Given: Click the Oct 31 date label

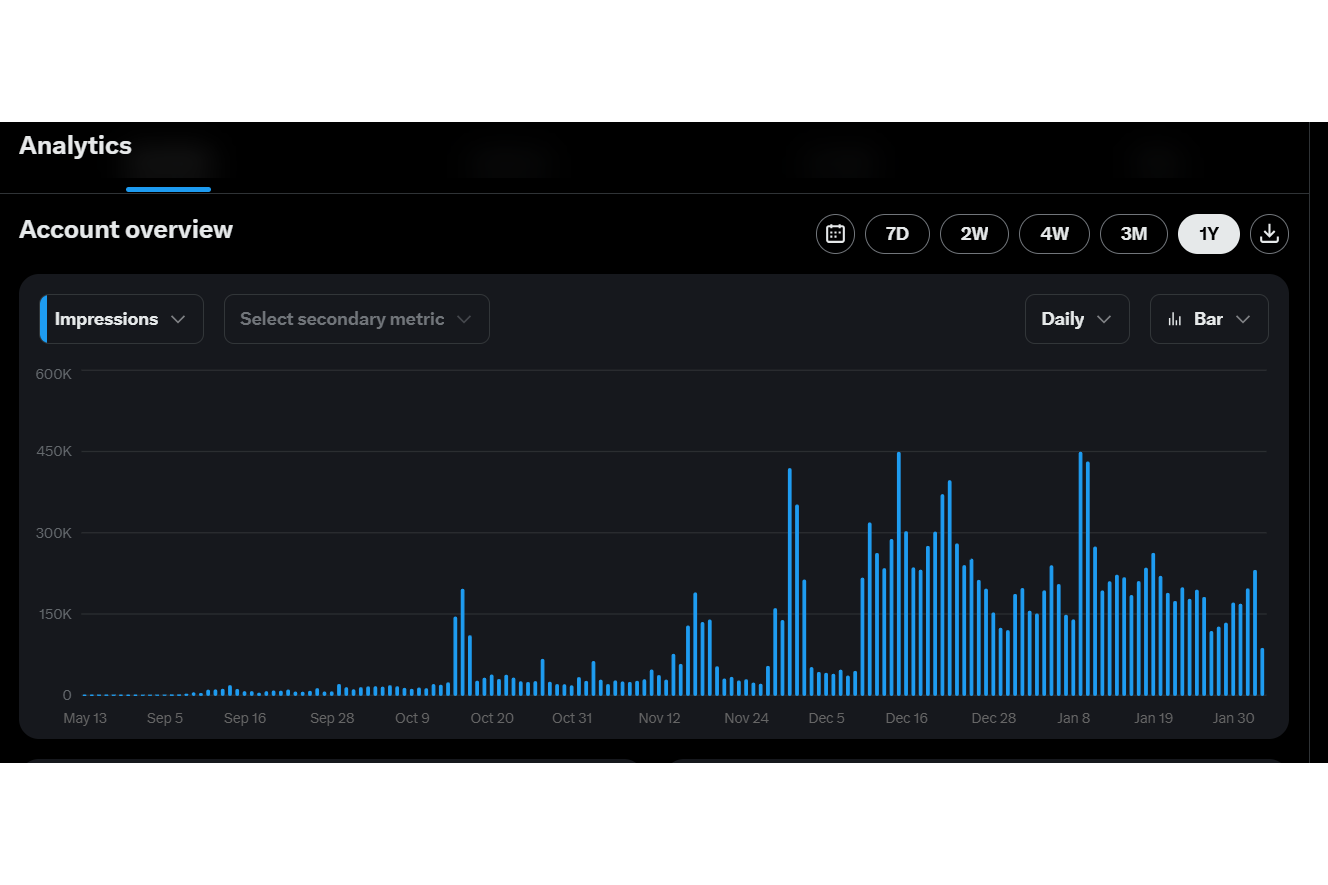Looking at the screenshot, I should pos(572,718).
